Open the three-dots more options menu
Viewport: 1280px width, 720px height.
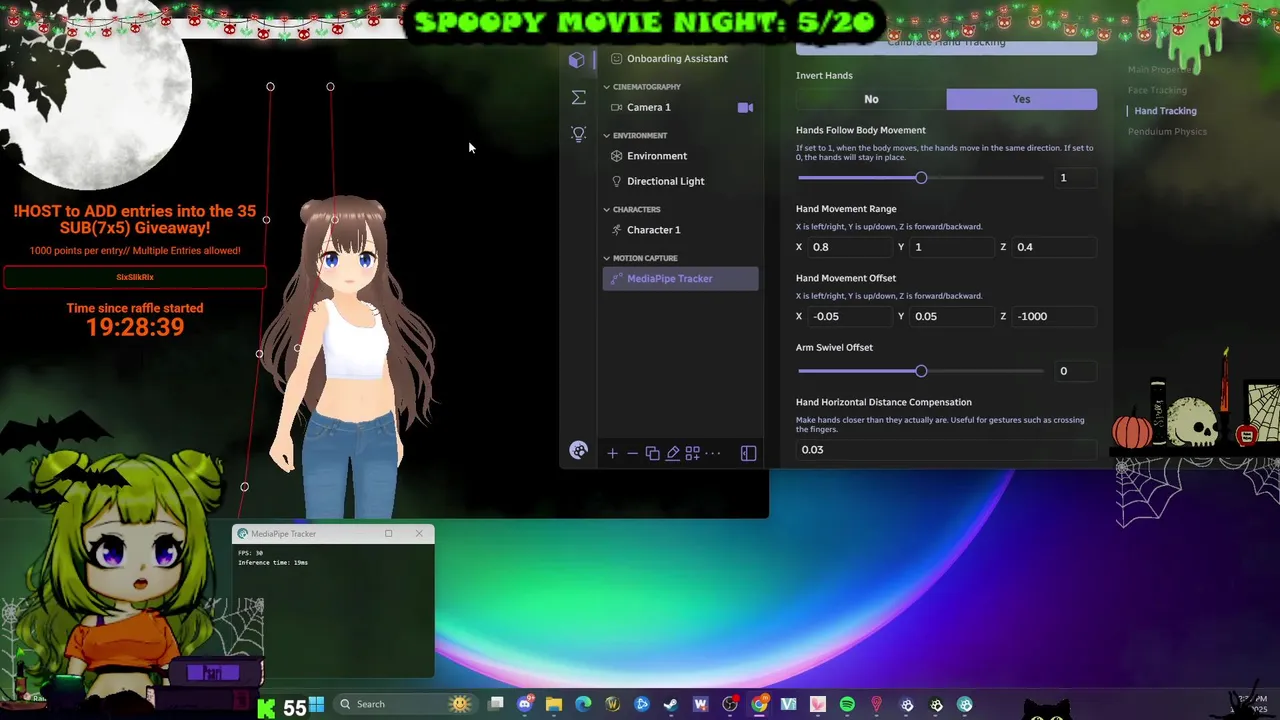click(712, 453)
